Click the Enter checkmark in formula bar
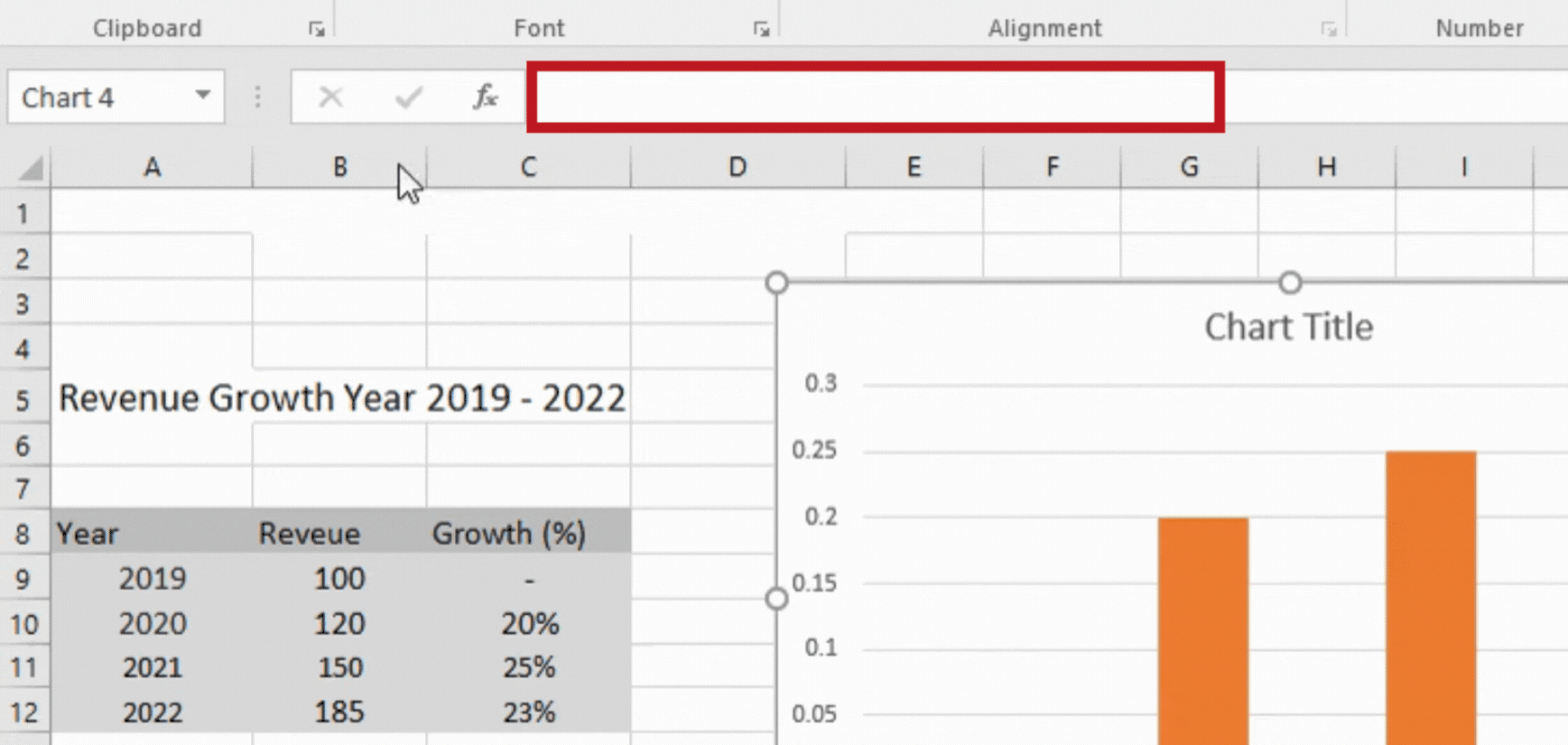 tap(409, 97)
